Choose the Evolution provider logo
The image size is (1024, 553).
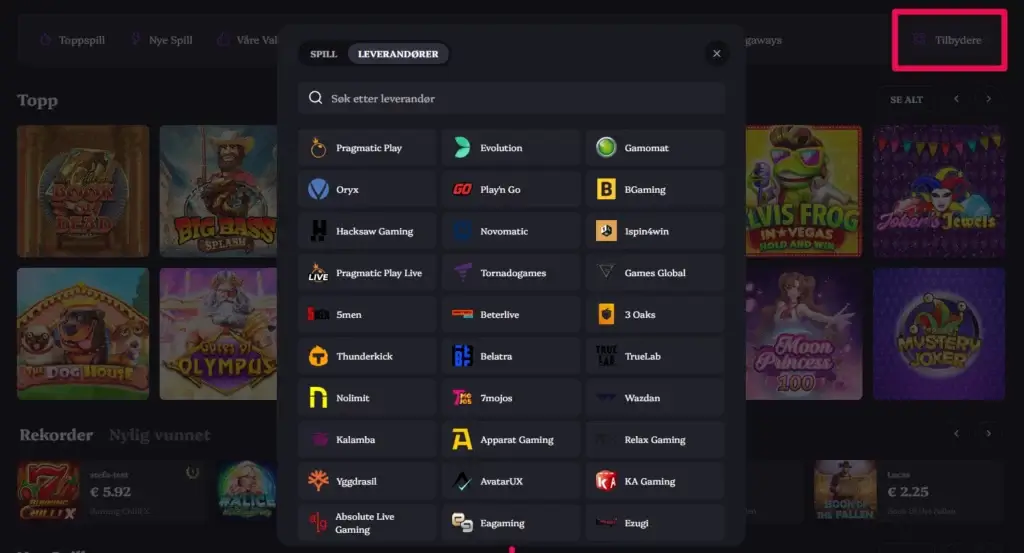pyautogui.click(x=462, y=148)
